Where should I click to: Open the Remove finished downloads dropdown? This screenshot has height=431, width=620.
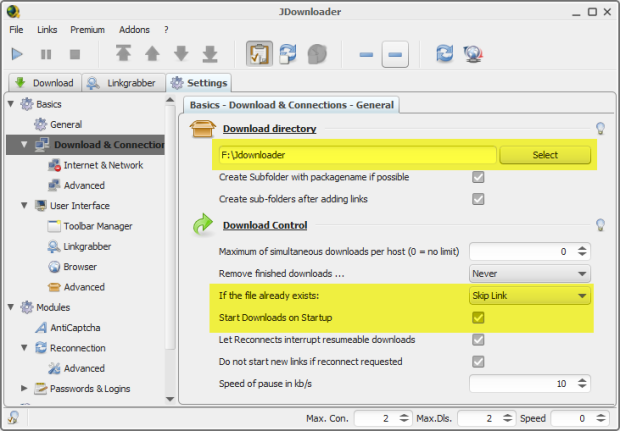[530, 274]
